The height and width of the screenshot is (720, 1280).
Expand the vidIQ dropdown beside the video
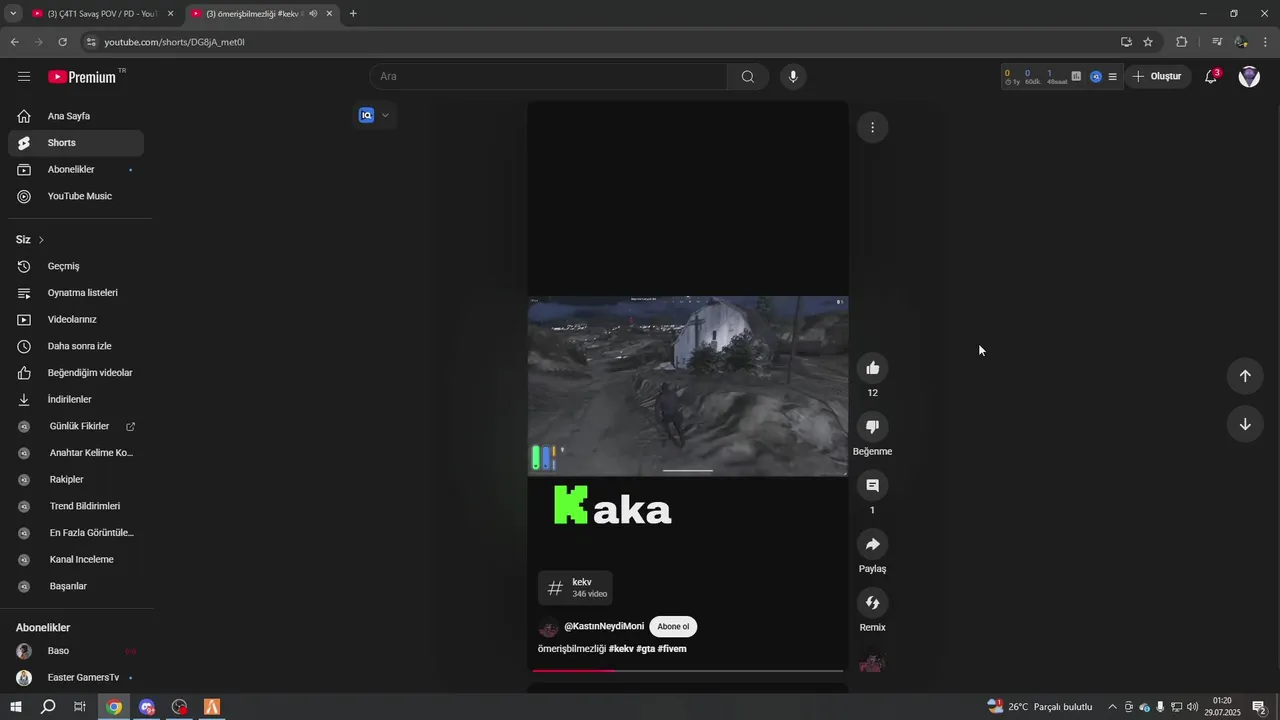point(385,115)
